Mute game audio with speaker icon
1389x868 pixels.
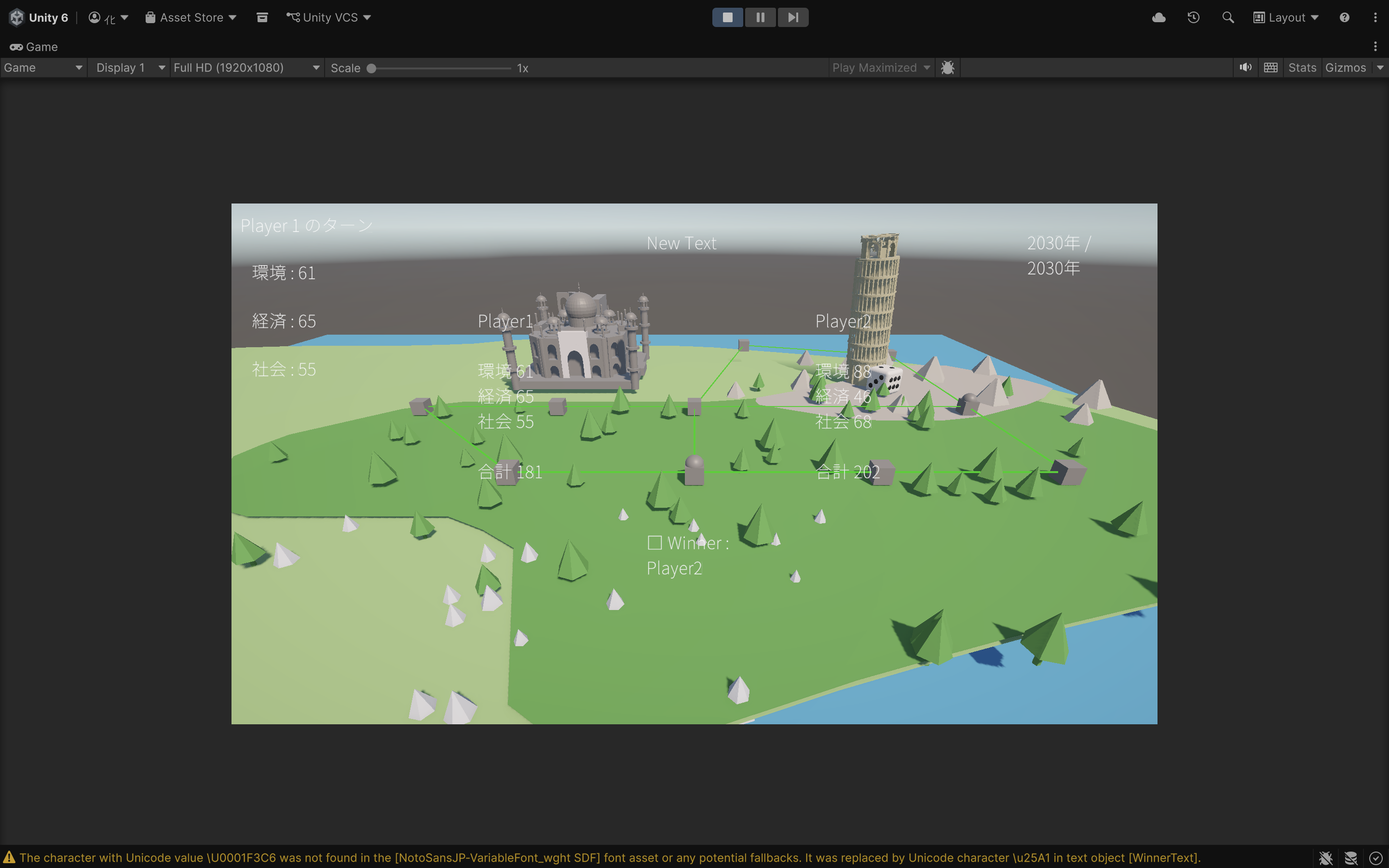[x=1245, y=68]
